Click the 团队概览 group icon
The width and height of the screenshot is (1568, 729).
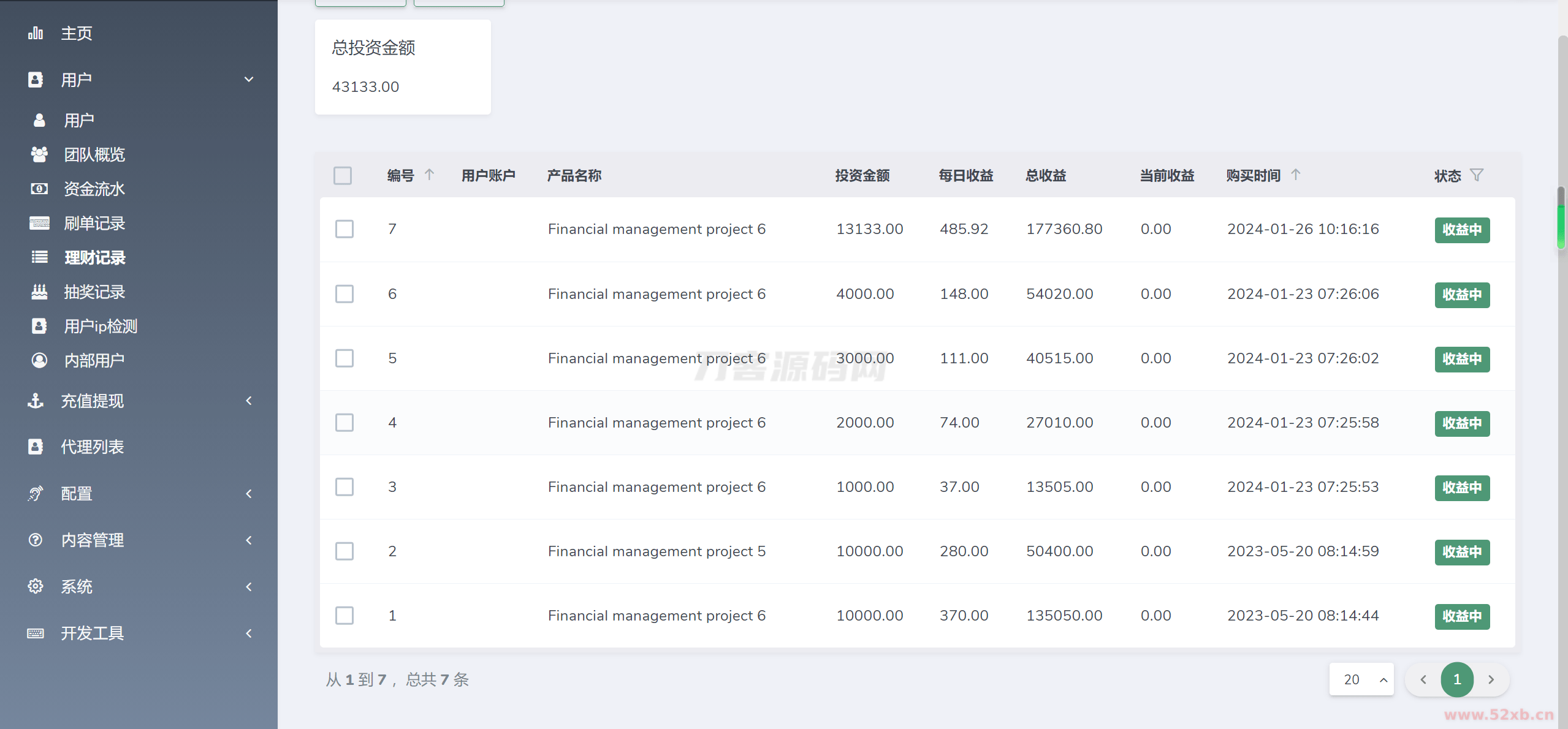39,154
